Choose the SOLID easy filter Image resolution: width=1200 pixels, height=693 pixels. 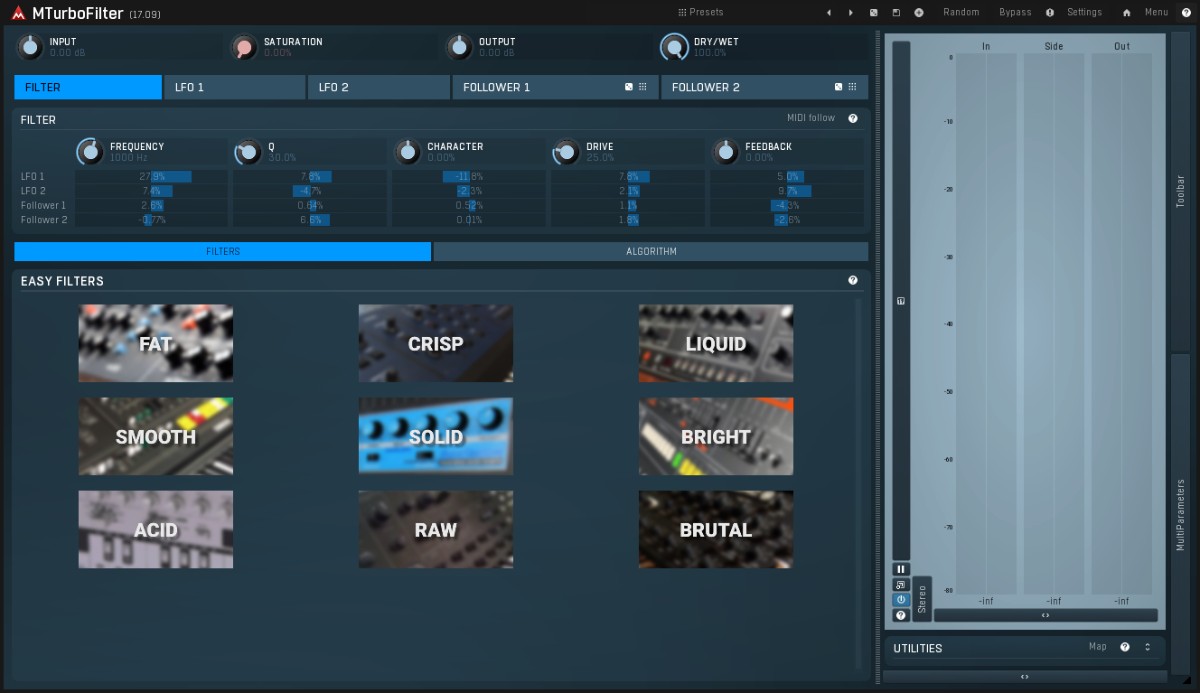[x=436, y=436]
